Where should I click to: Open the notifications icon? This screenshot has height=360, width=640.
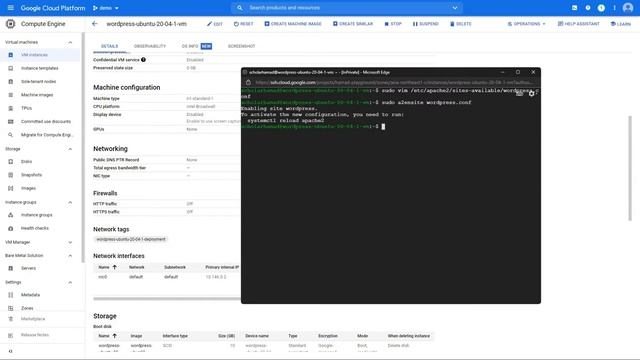point(601,8)
